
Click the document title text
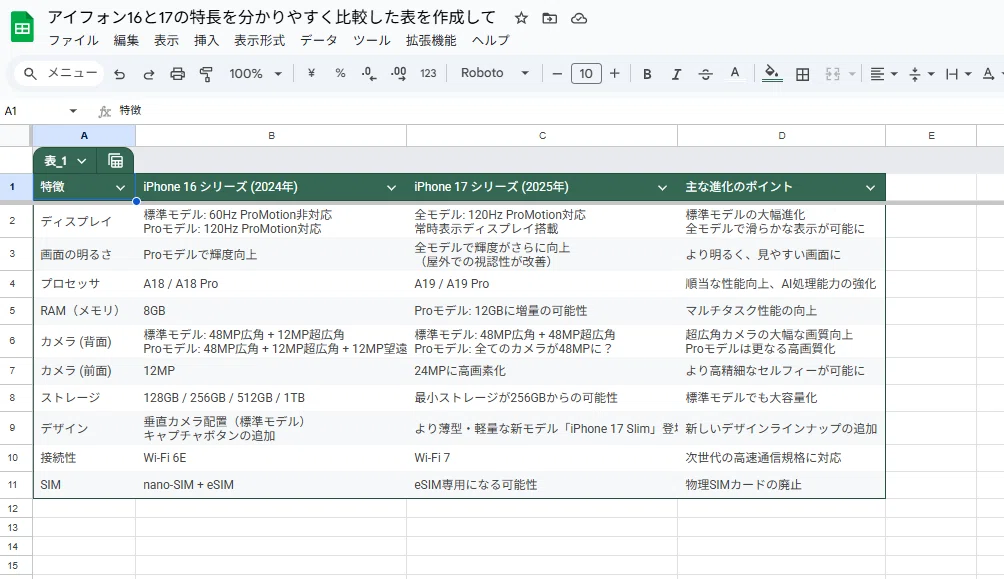tap(273, 17)
